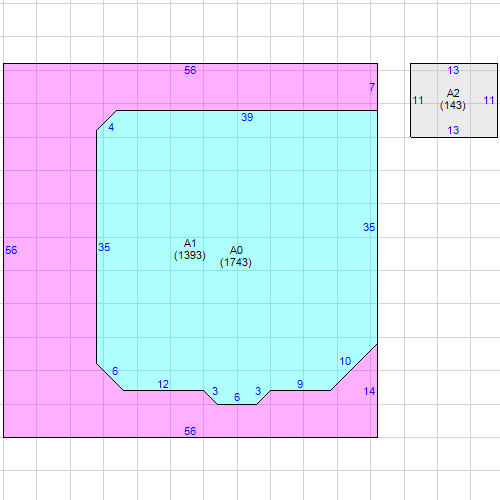Click the 56 dimension on the pink bottom edge
500x500 pixels.
point(190,431)
